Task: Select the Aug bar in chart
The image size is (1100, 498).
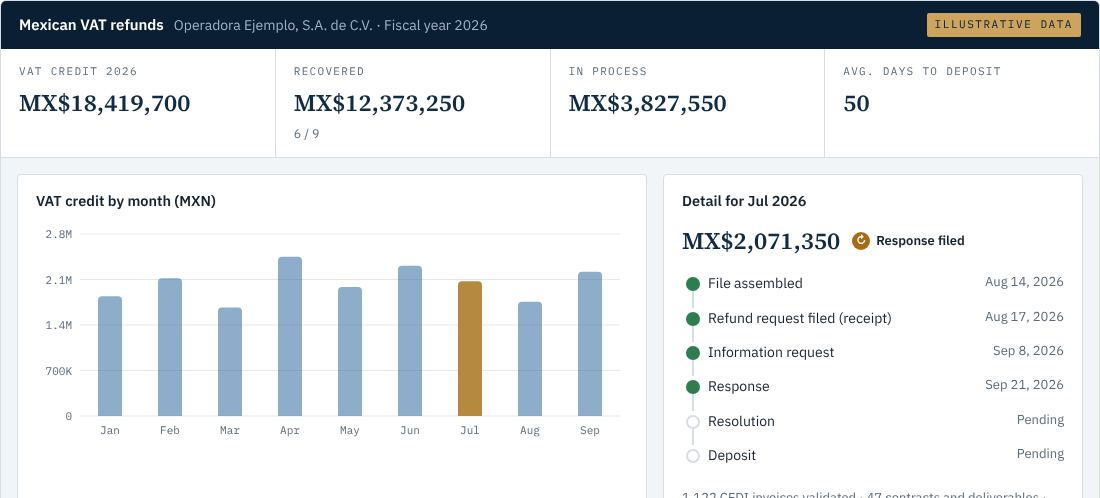Action: click(530, 359)
